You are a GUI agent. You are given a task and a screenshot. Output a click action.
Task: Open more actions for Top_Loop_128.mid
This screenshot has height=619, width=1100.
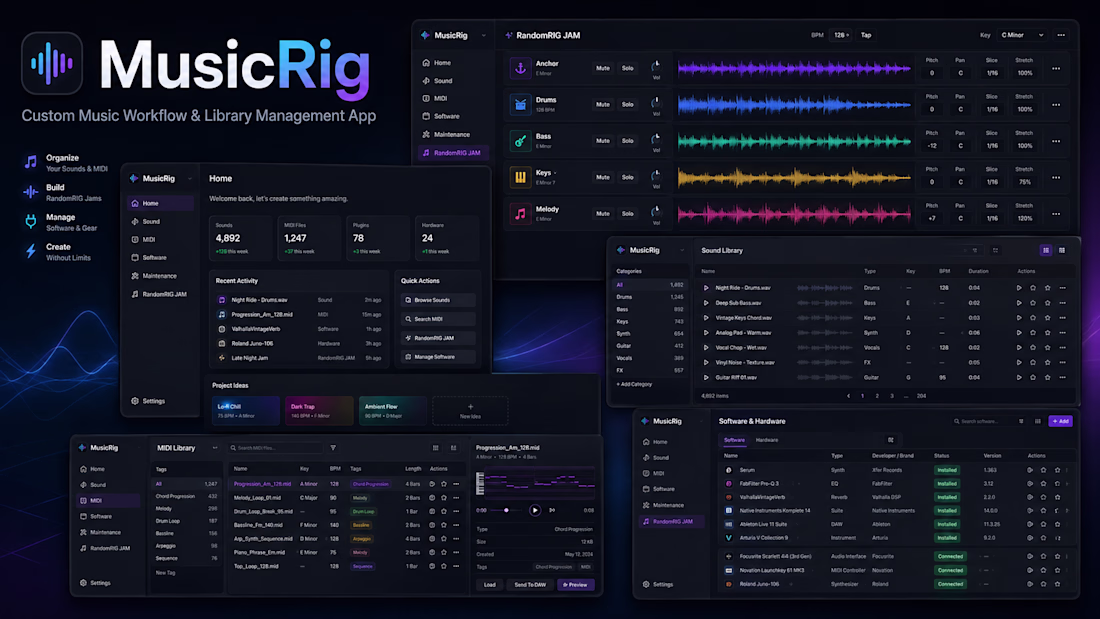pos(456,566)
